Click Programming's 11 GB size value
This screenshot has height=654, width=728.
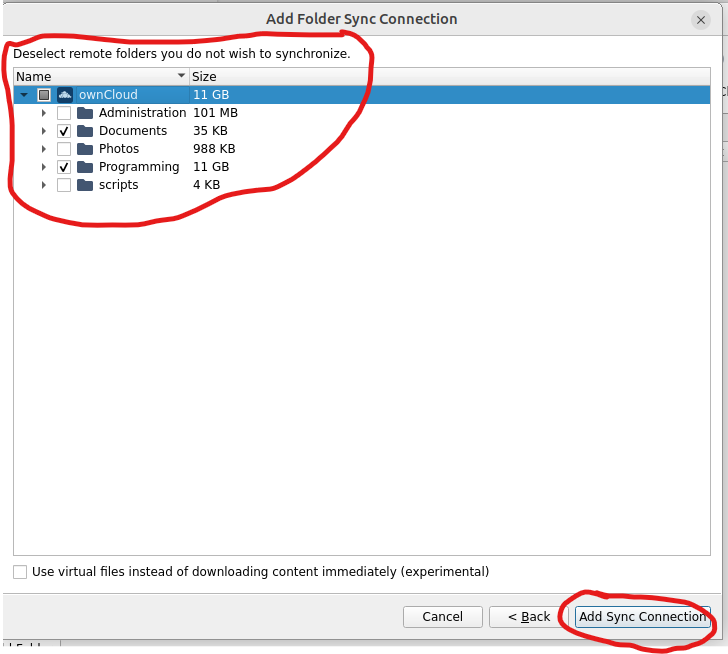click(x=211, y=167)
